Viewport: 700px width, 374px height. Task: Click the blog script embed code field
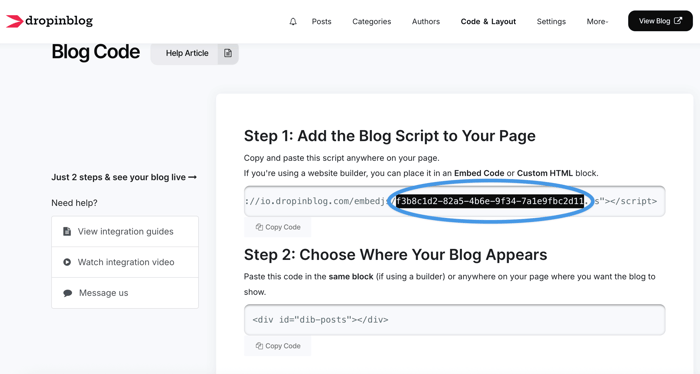click(454, 201)
